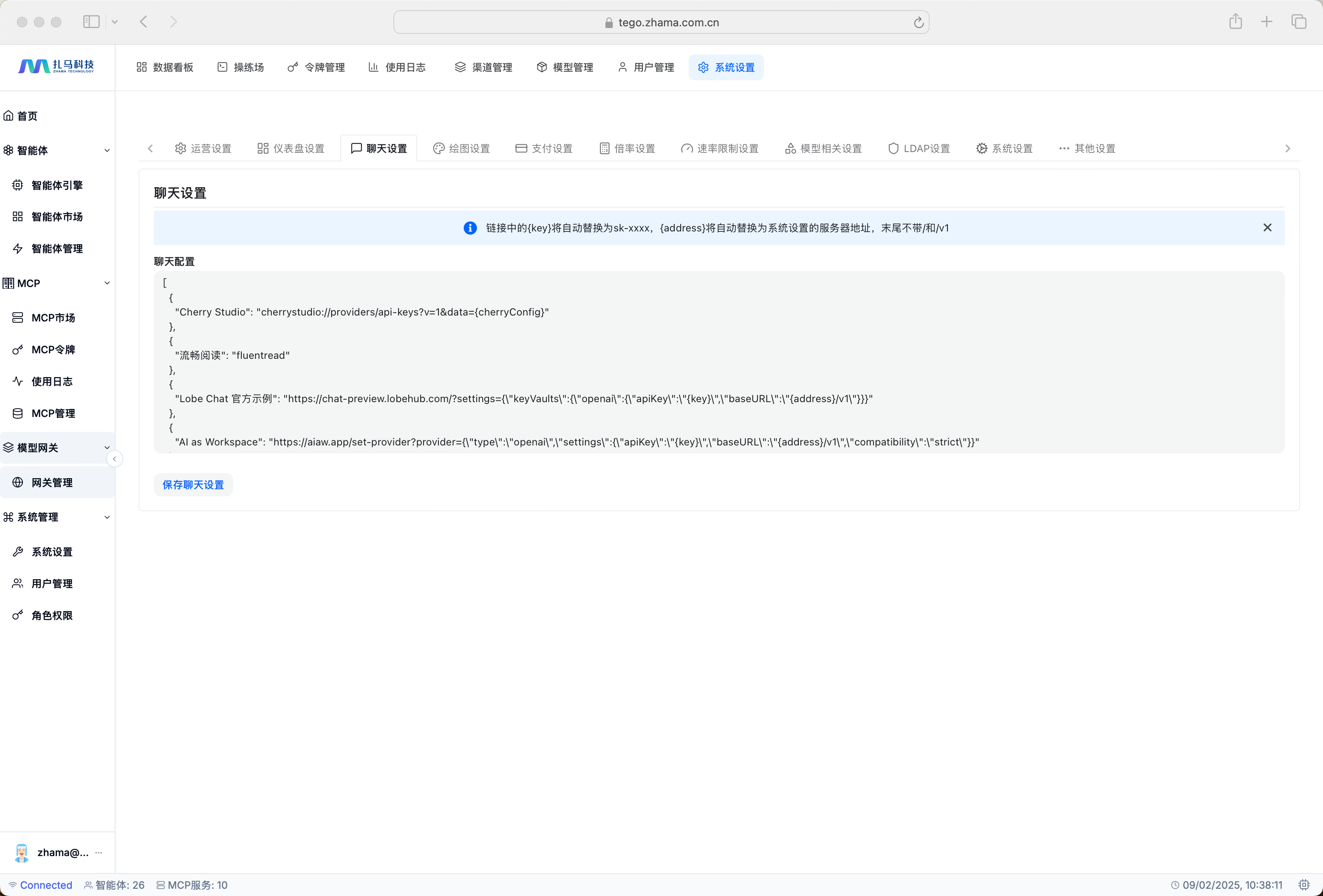Collapse the MCP sidebar group
Viewport: 1323px width, 896px height.
pos(107,283)
